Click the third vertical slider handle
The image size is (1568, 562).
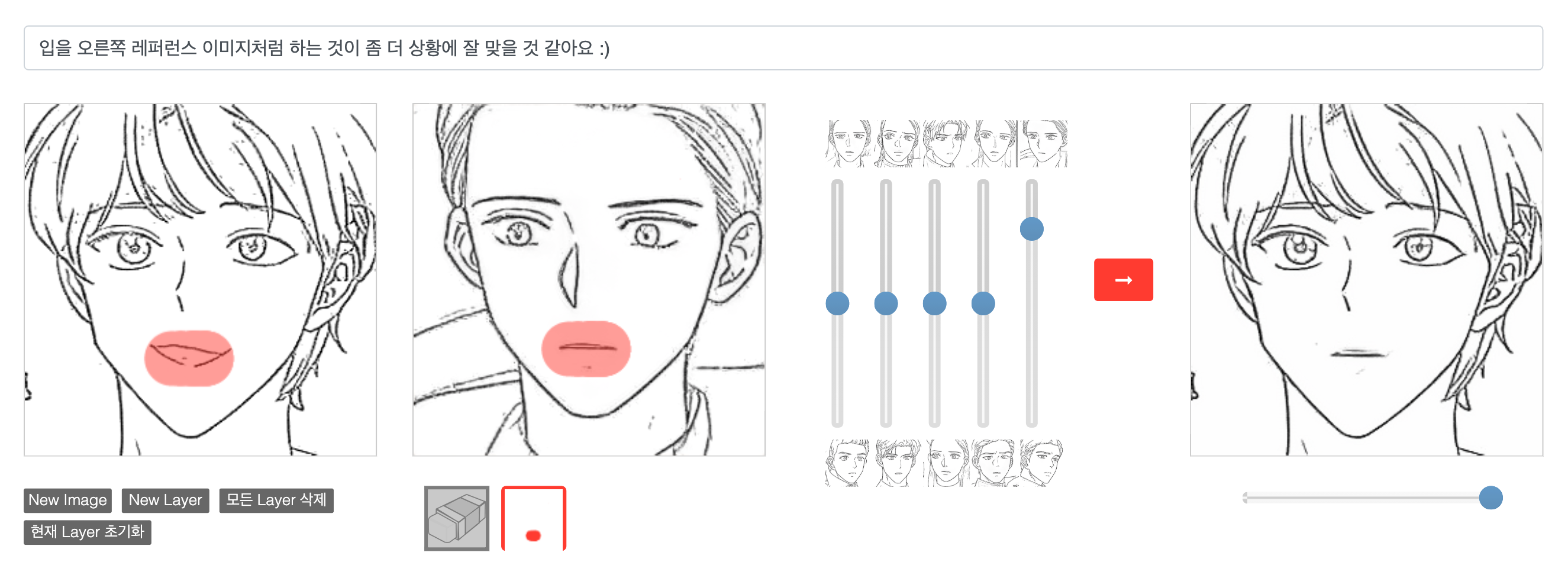[934, 303]
